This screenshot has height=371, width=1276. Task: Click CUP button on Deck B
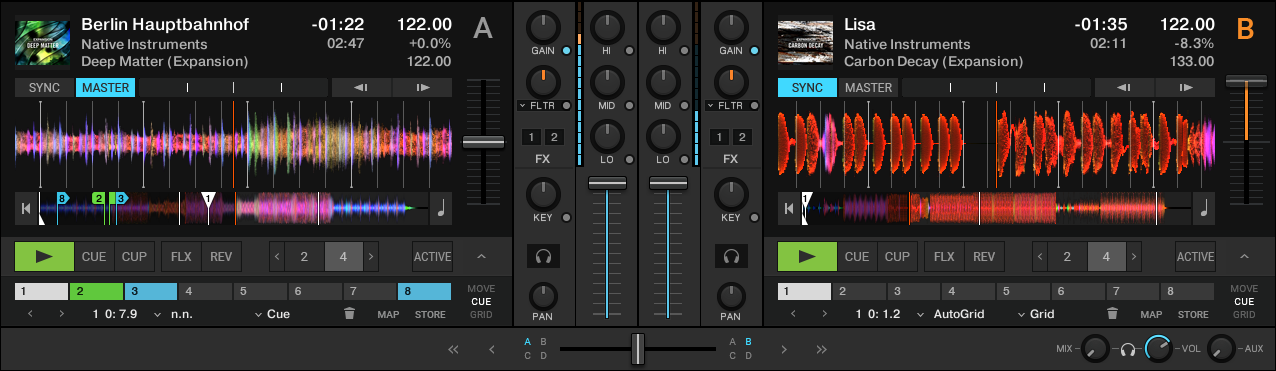coord(897,257)
